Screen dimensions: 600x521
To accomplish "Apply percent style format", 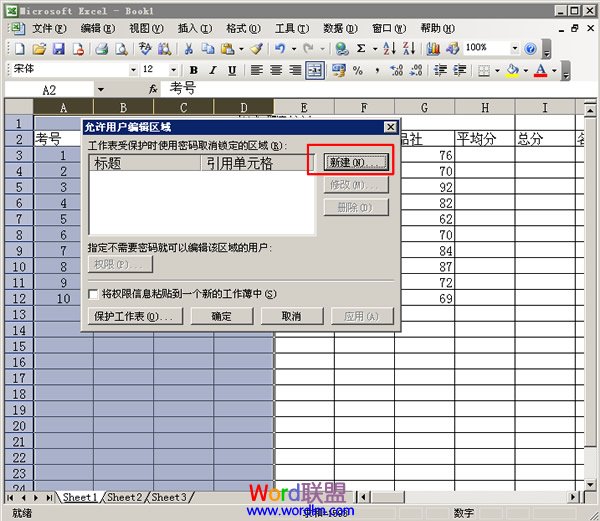I will [x=358, y=70].
